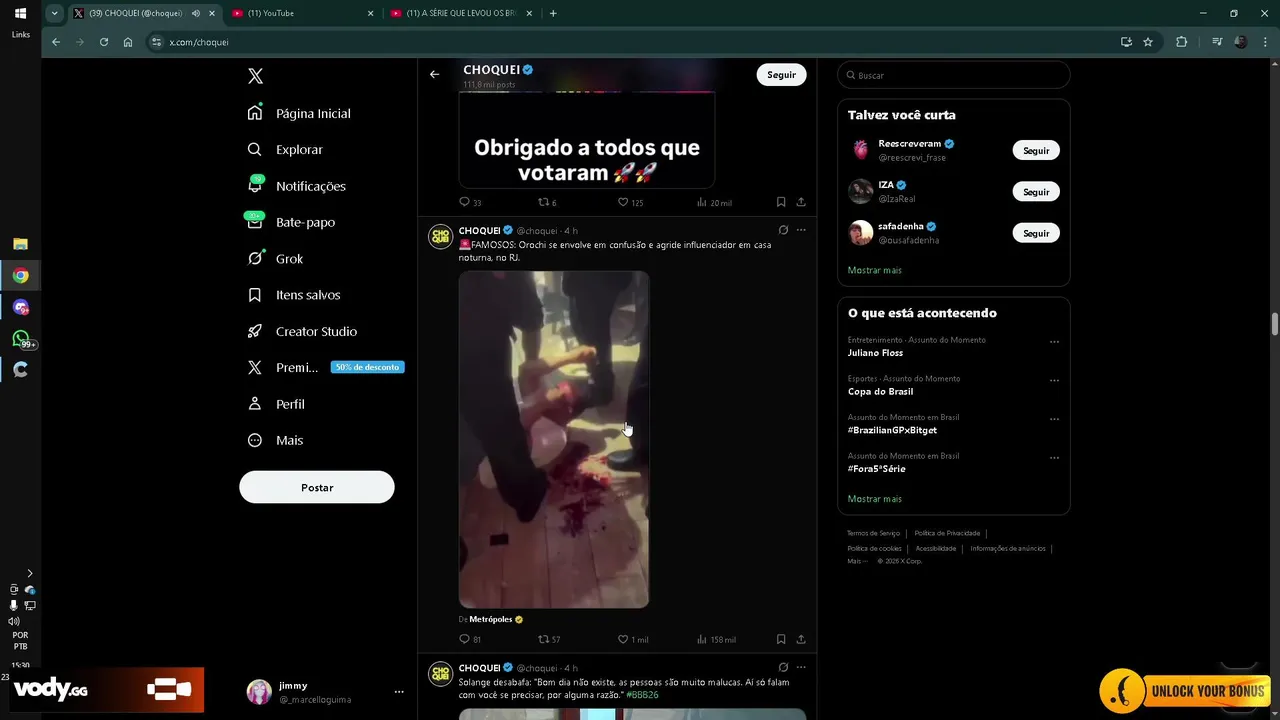Switch to the (11) YouTube tab
This screenshot has width=1280, height=720.
(300, 13)
